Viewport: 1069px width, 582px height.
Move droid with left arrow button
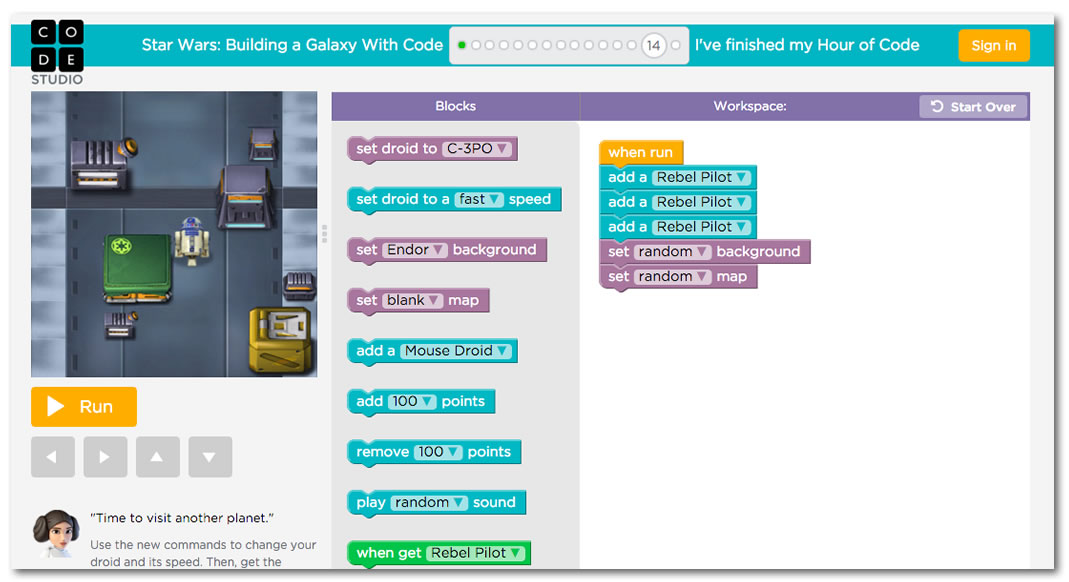point(52,457)
